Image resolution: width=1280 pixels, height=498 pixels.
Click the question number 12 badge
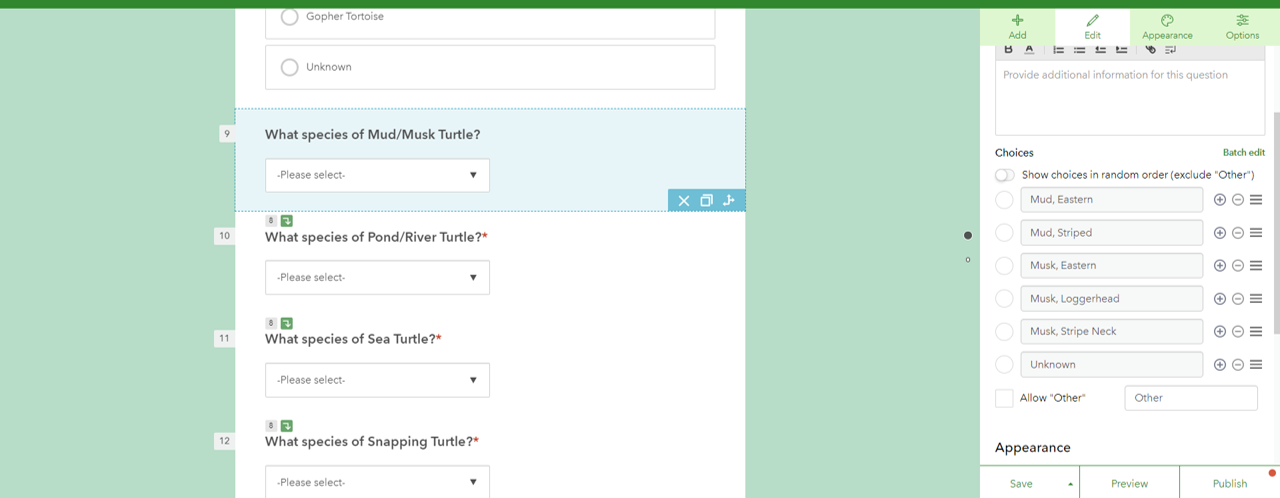pos(224,441)
